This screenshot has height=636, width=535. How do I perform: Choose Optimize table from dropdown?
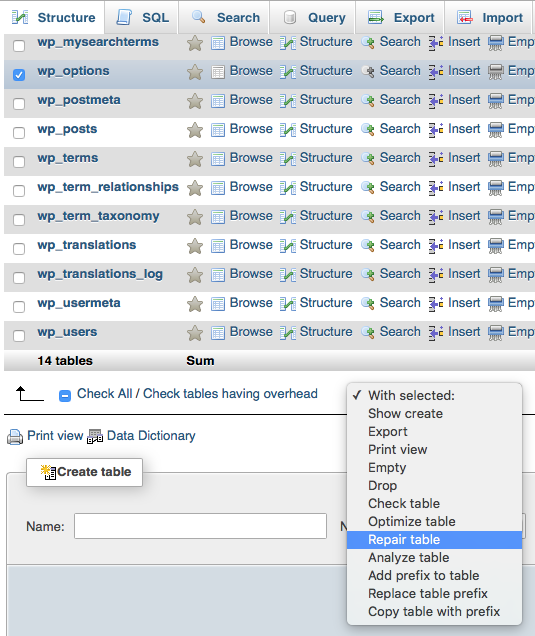click(434, 522)
